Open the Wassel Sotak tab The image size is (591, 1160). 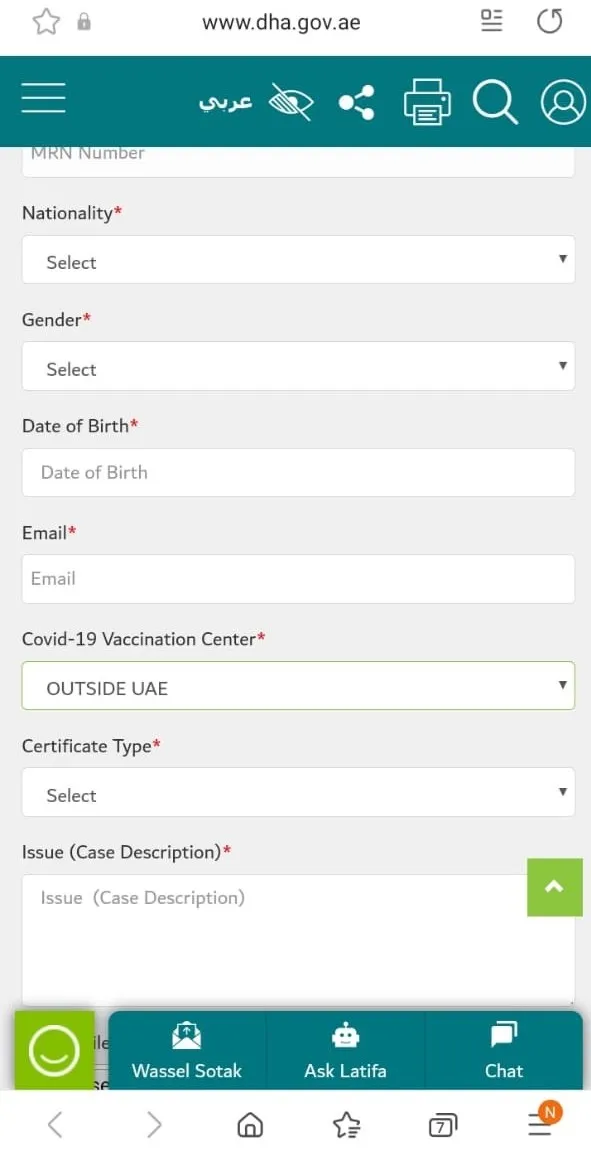[x=187, y=1051]
